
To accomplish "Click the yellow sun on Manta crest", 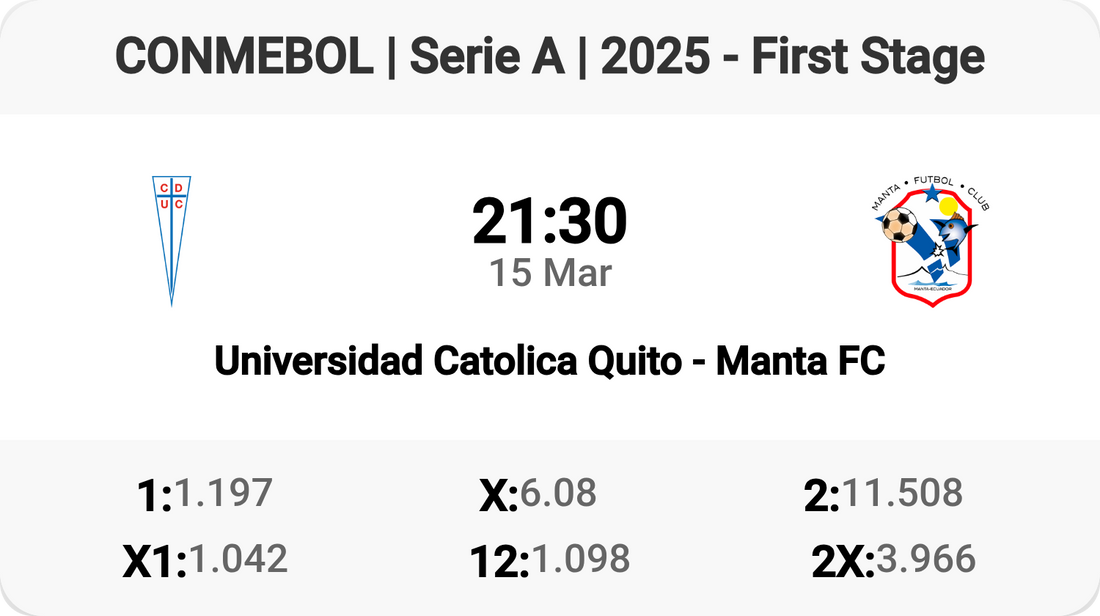I will point(948,207).
